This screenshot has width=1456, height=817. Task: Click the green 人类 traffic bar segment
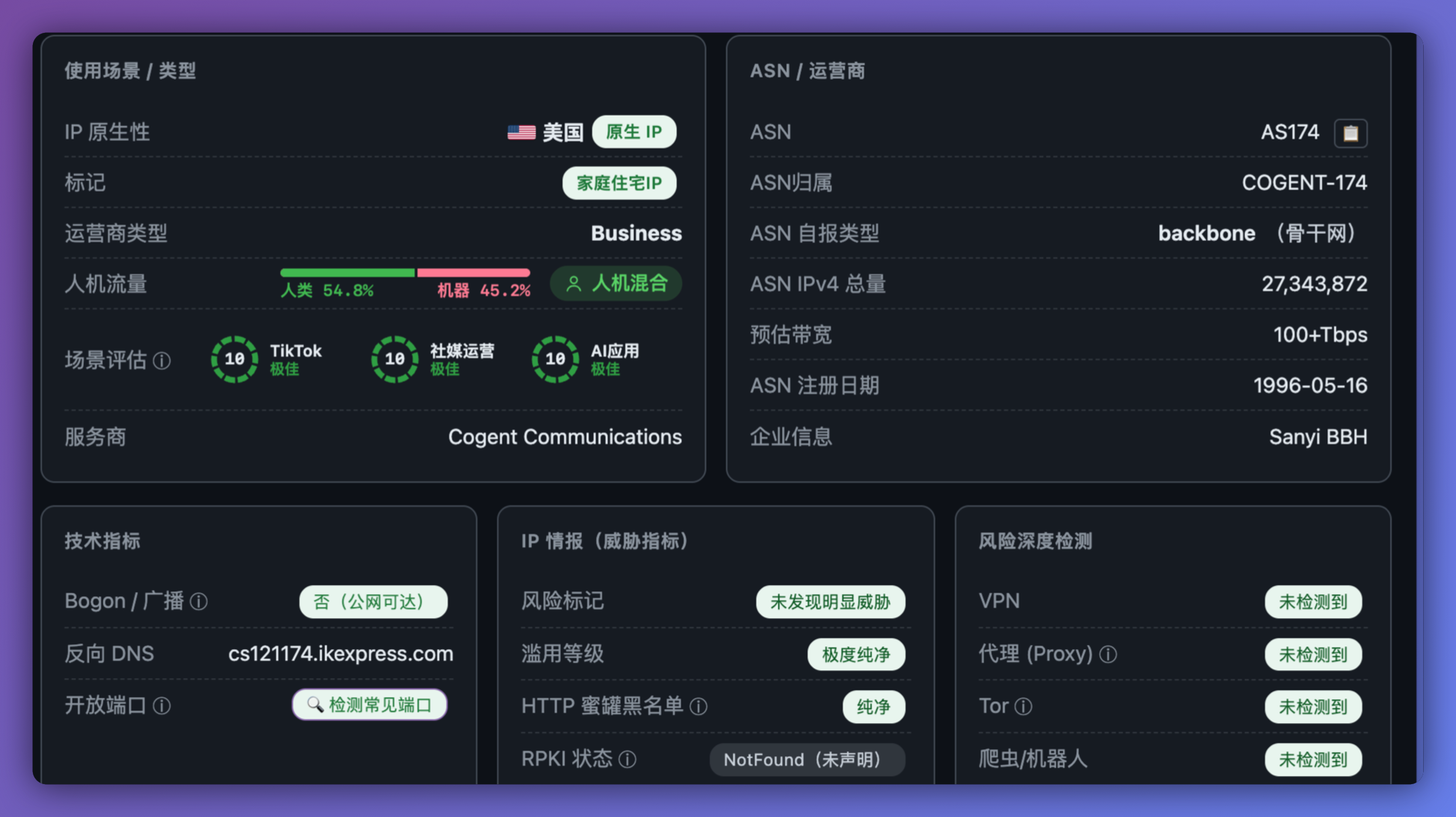[x=347, y=272]
